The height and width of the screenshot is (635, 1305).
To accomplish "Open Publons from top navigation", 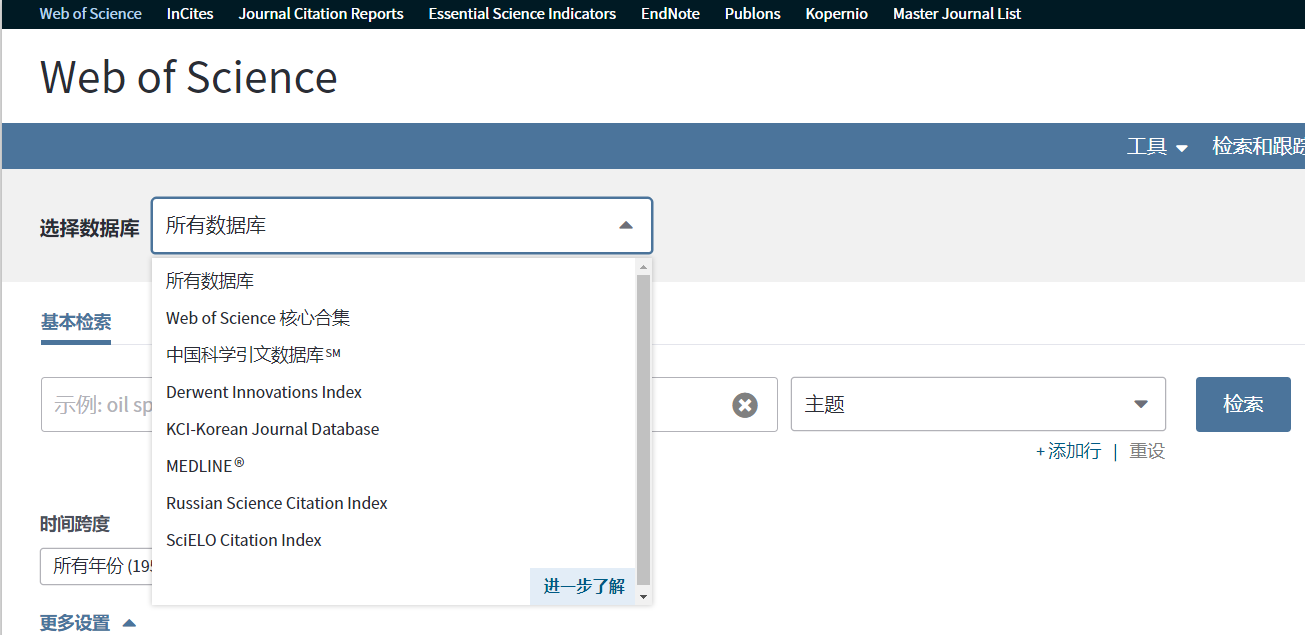I will point(752,14).
